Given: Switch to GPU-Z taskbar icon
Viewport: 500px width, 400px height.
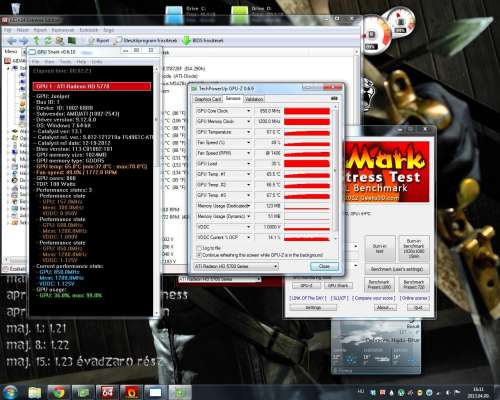Looking at the screenshot, I should (x=180, y=392).
